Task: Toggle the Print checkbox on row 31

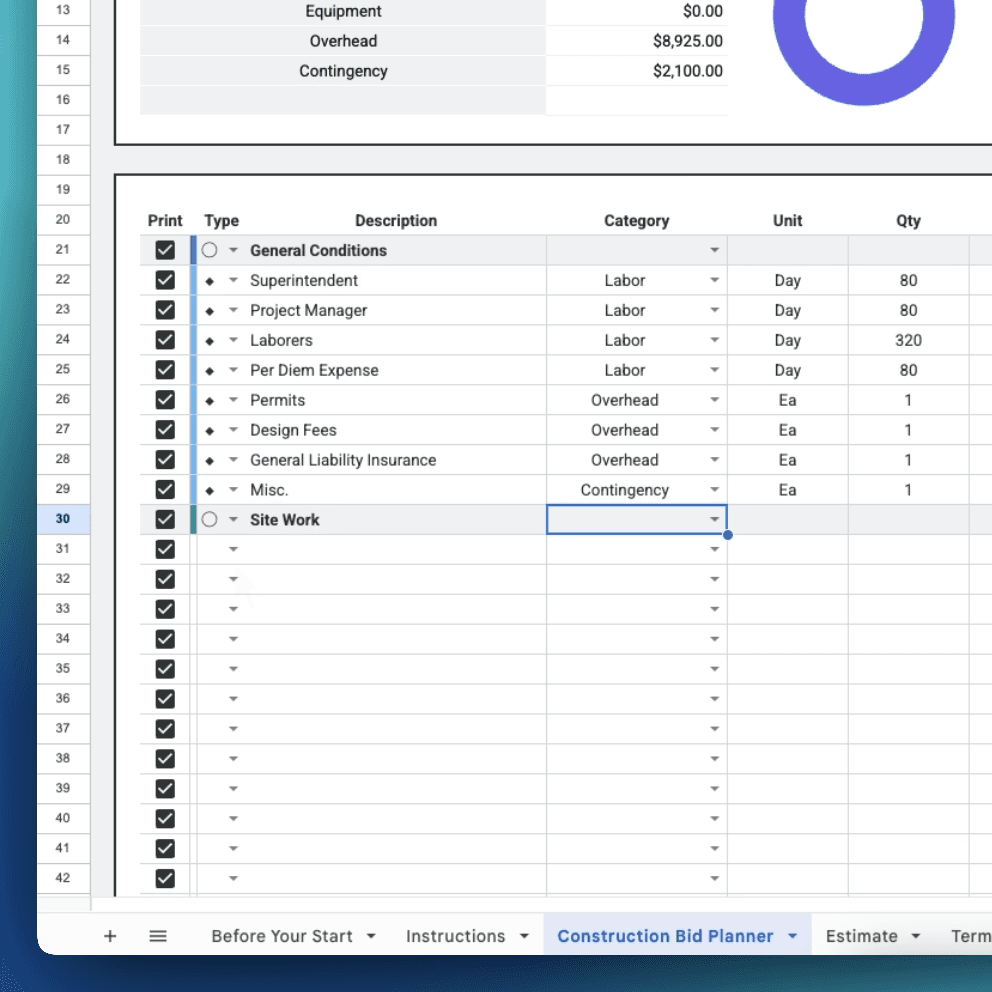Action: (x=165, y=549)
